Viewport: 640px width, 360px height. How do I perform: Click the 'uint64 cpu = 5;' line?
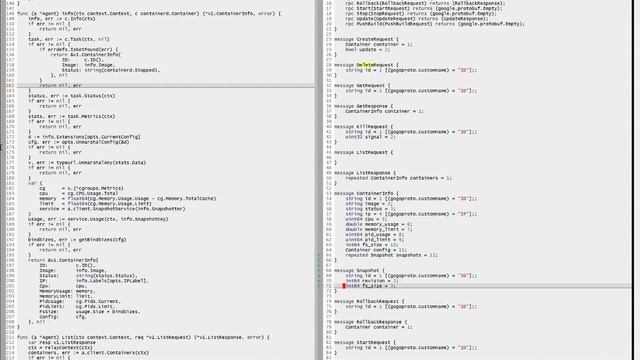pyautogui.click(x=366, y=219)
